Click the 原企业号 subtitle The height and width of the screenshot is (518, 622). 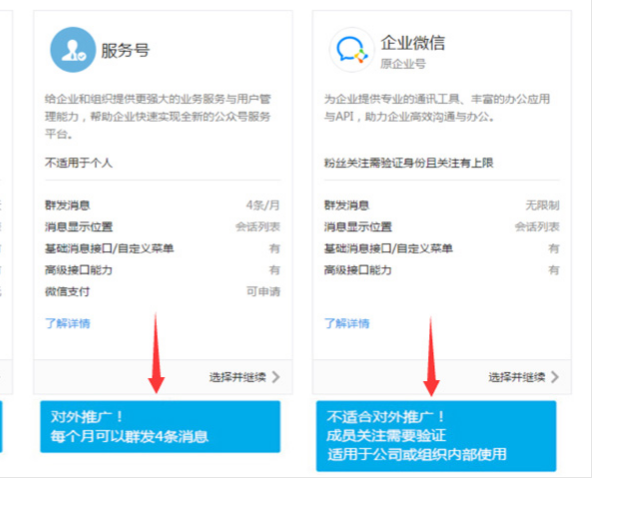pyautogui.click(x=403, y=63)
